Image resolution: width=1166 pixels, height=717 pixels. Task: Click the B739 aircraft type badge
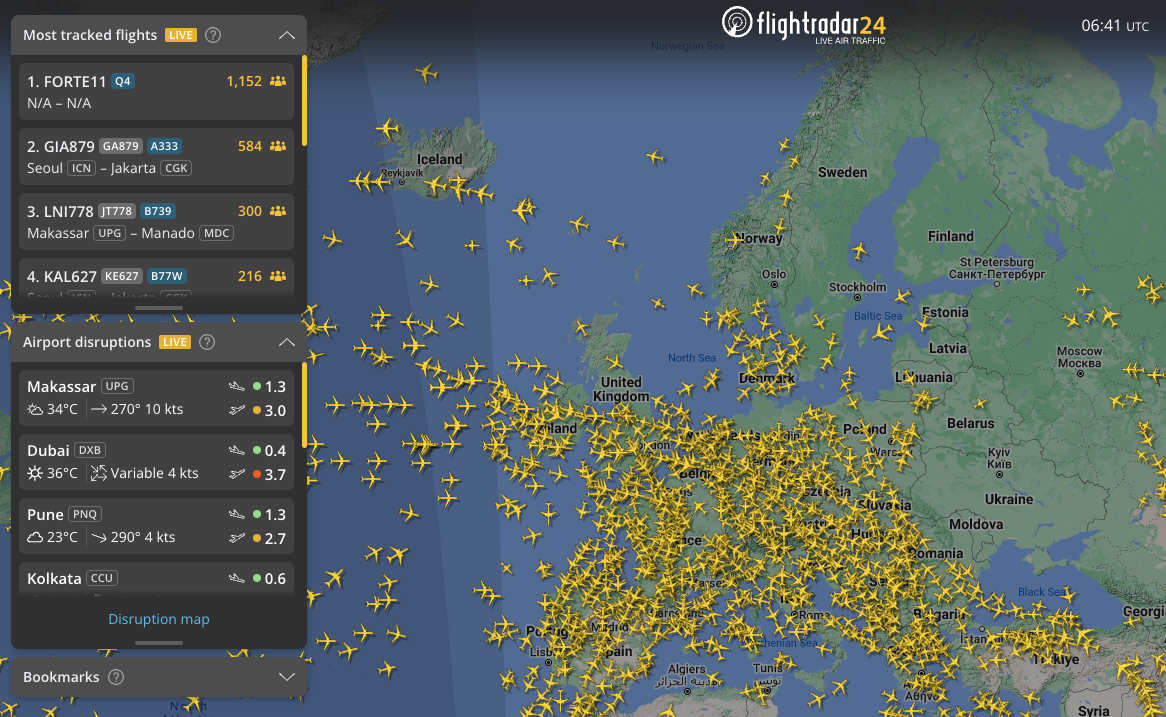coord(158,211)
